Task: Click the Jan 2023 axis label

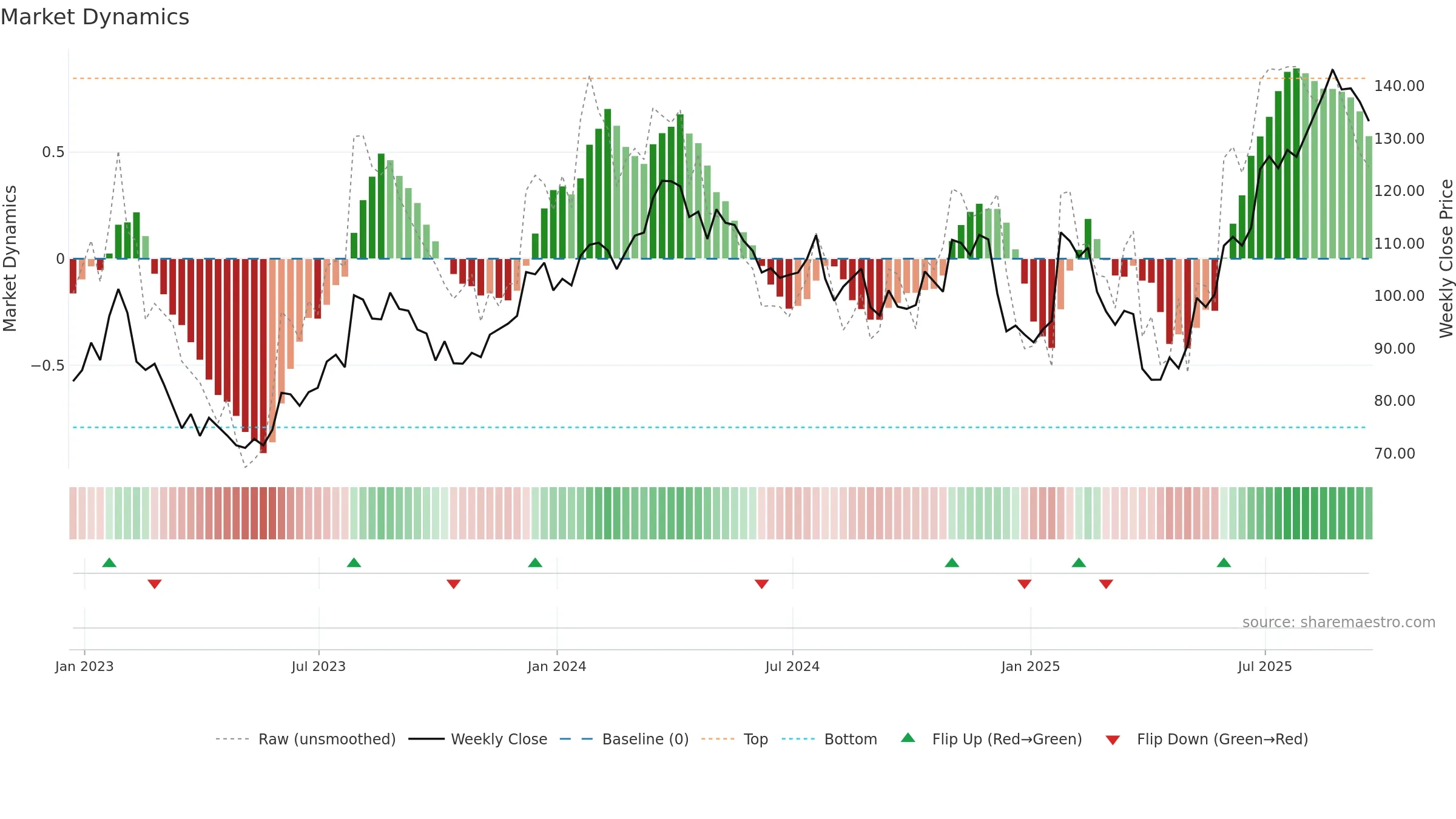Action: coord(84,666)
